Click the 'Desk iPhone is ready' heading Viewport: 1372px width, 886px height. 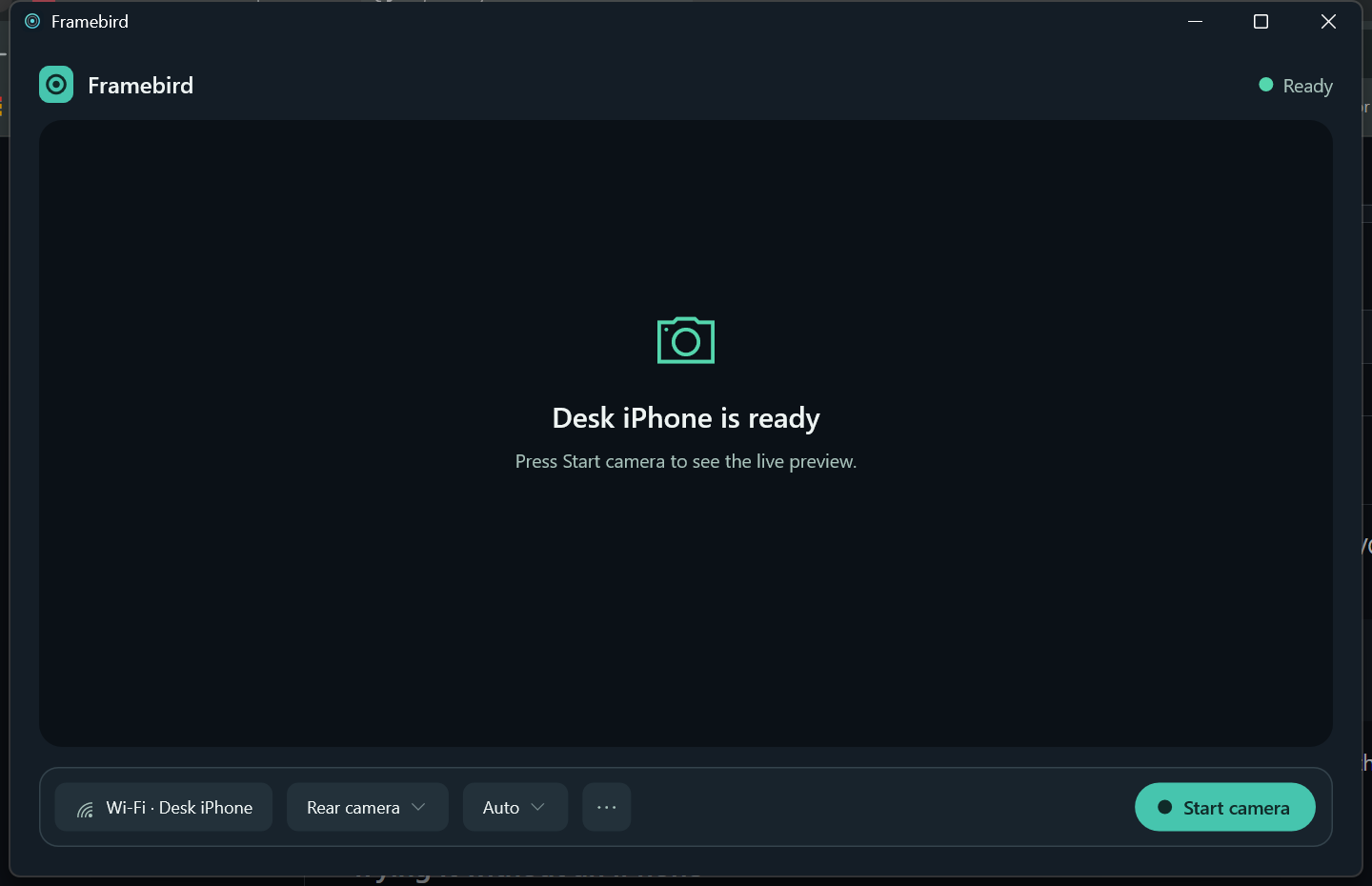click(x=686, y=418)
